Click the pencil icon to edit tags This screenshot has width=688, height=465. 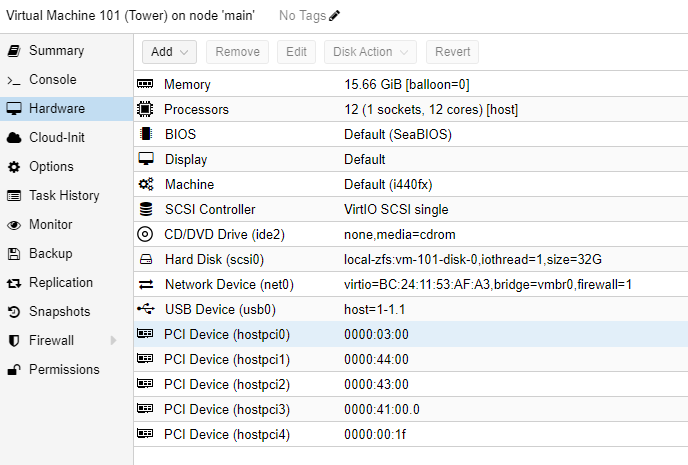[x=334, y=16]
